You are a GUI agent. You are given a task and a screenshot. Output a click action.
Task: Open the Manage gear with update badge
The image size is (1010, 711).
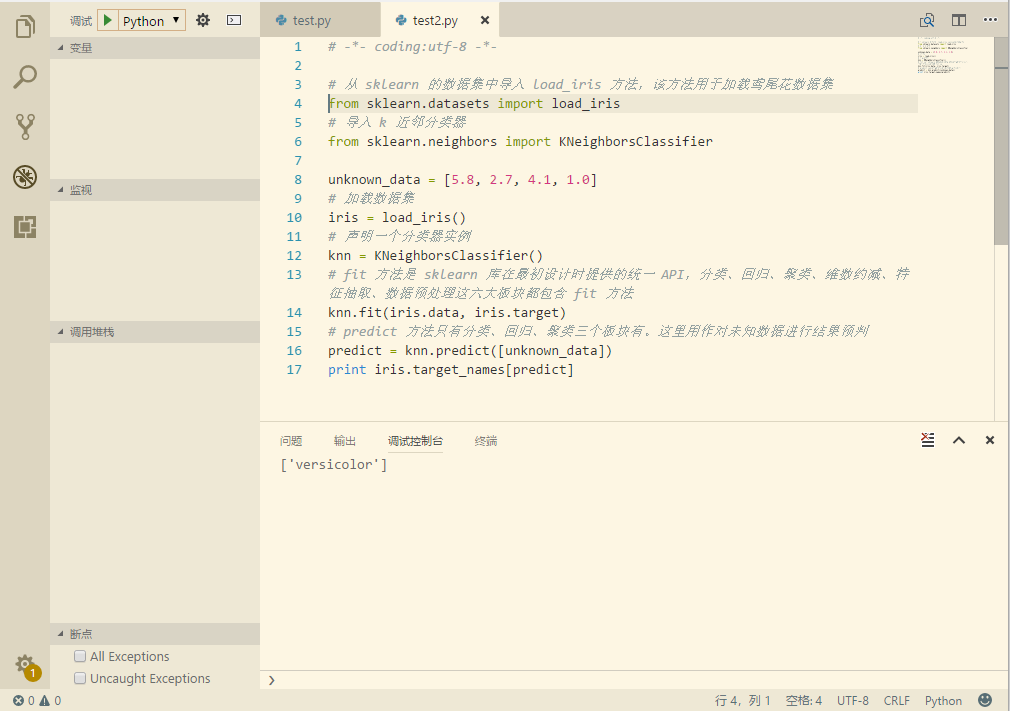coord(26,666)
